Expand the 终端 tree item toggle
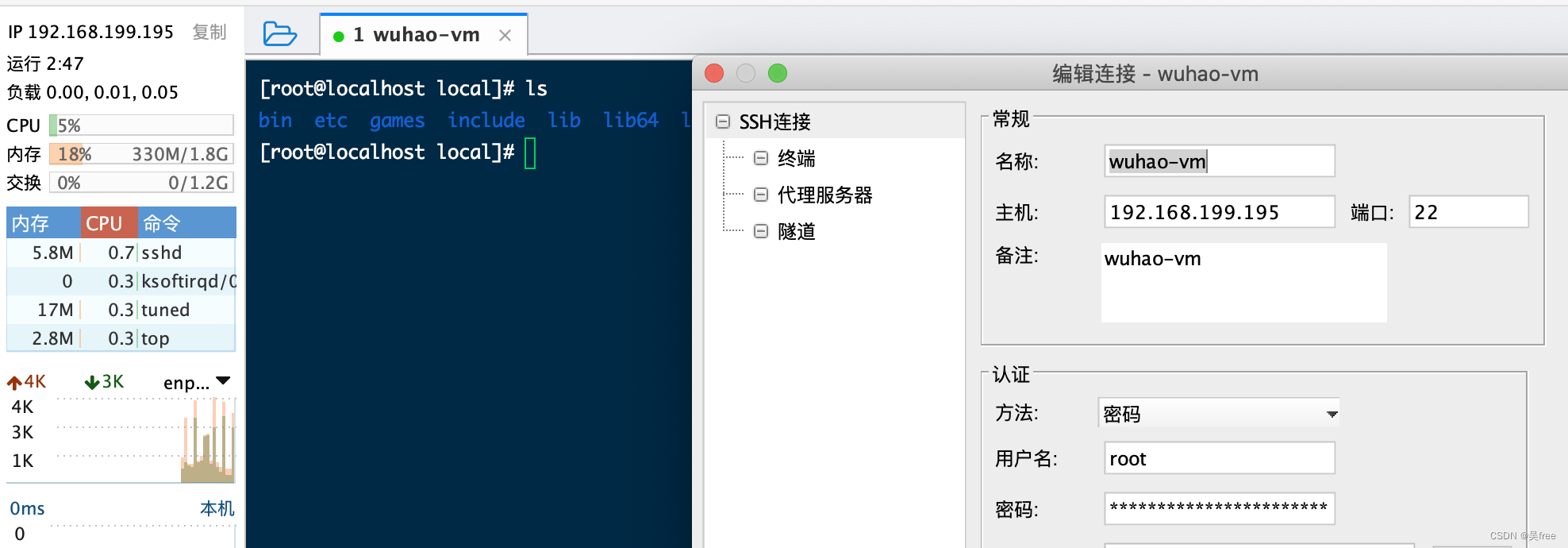The image size is (1568, 548). (761, 158)
